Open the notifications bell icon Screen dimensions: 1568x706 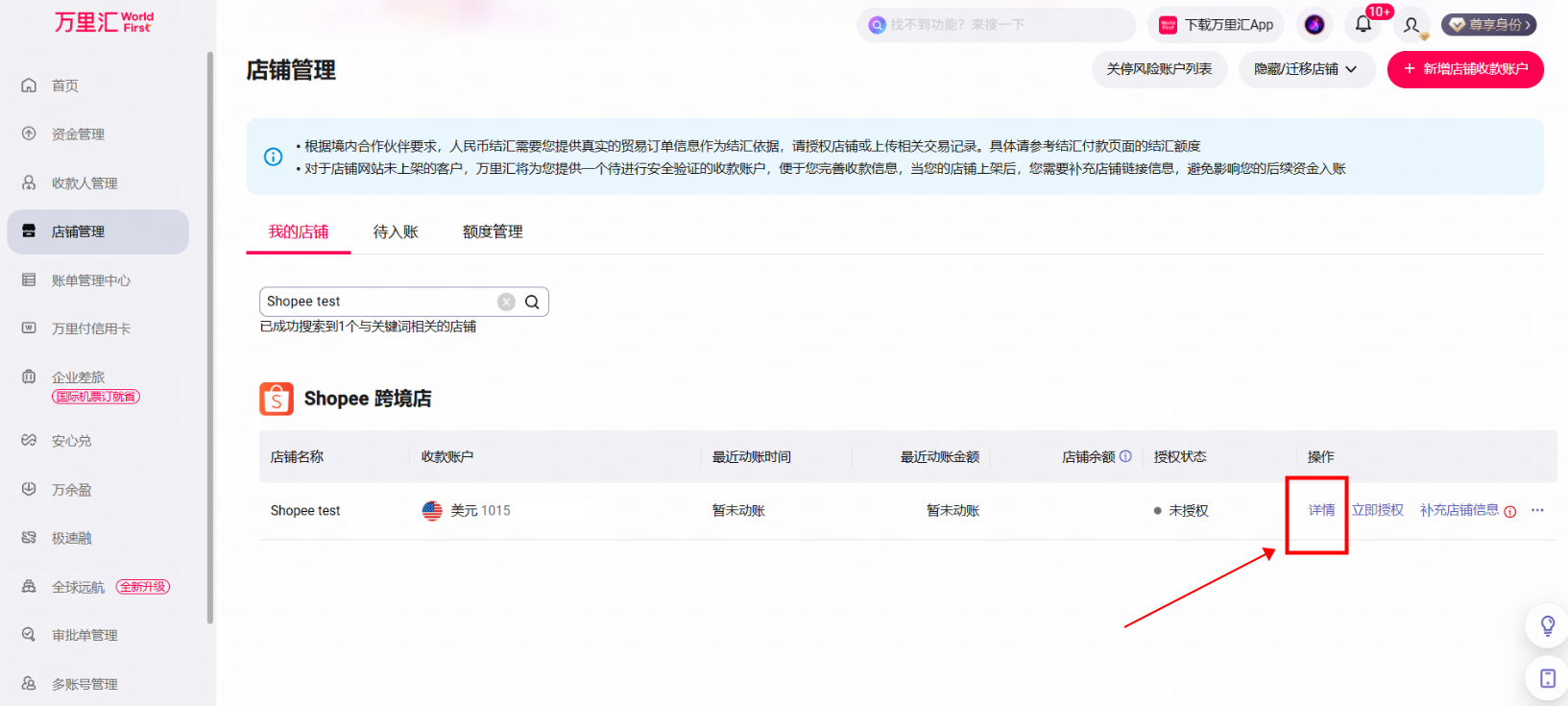point(1363,25)
